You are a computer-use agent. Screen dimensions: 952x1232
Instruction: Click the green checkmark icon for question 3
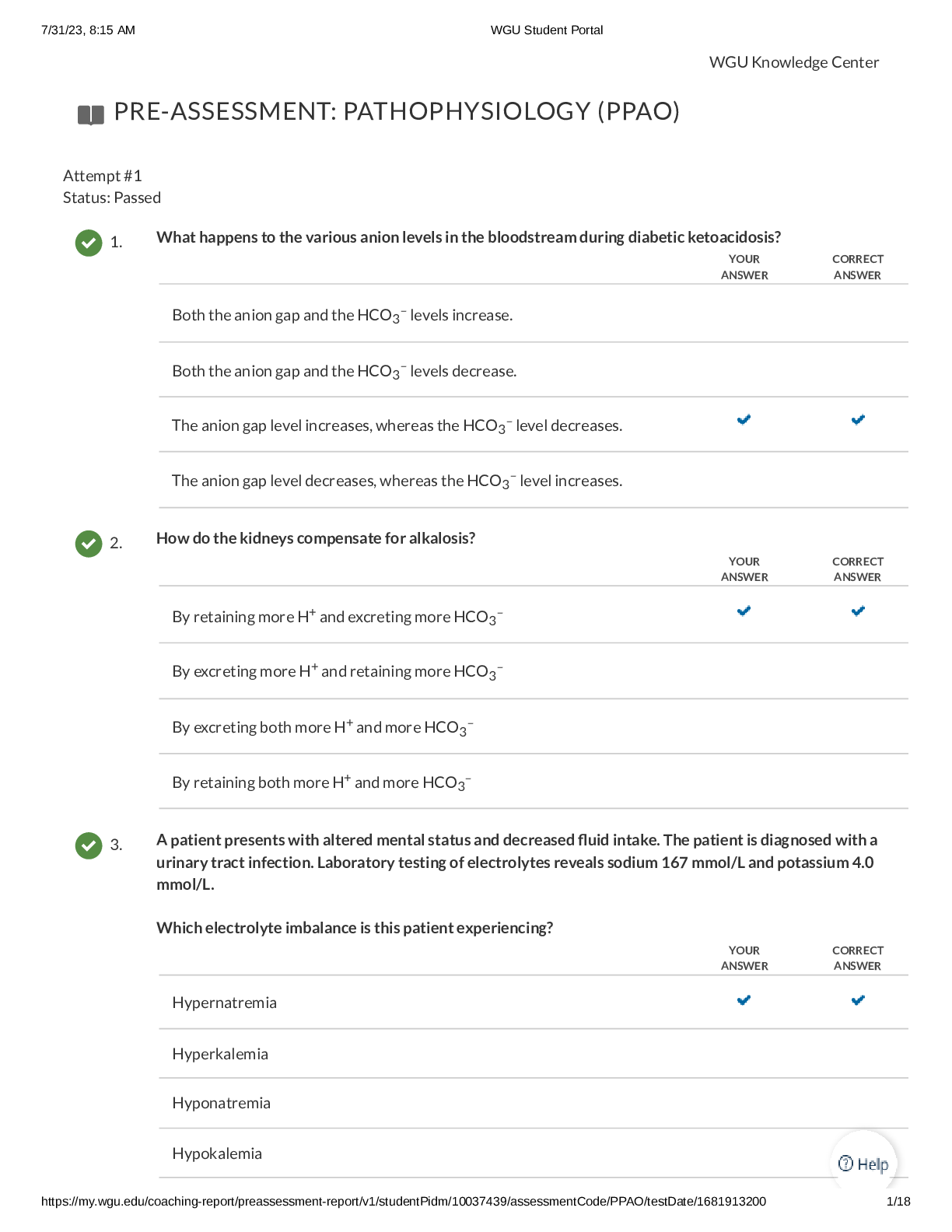[89, 845]
